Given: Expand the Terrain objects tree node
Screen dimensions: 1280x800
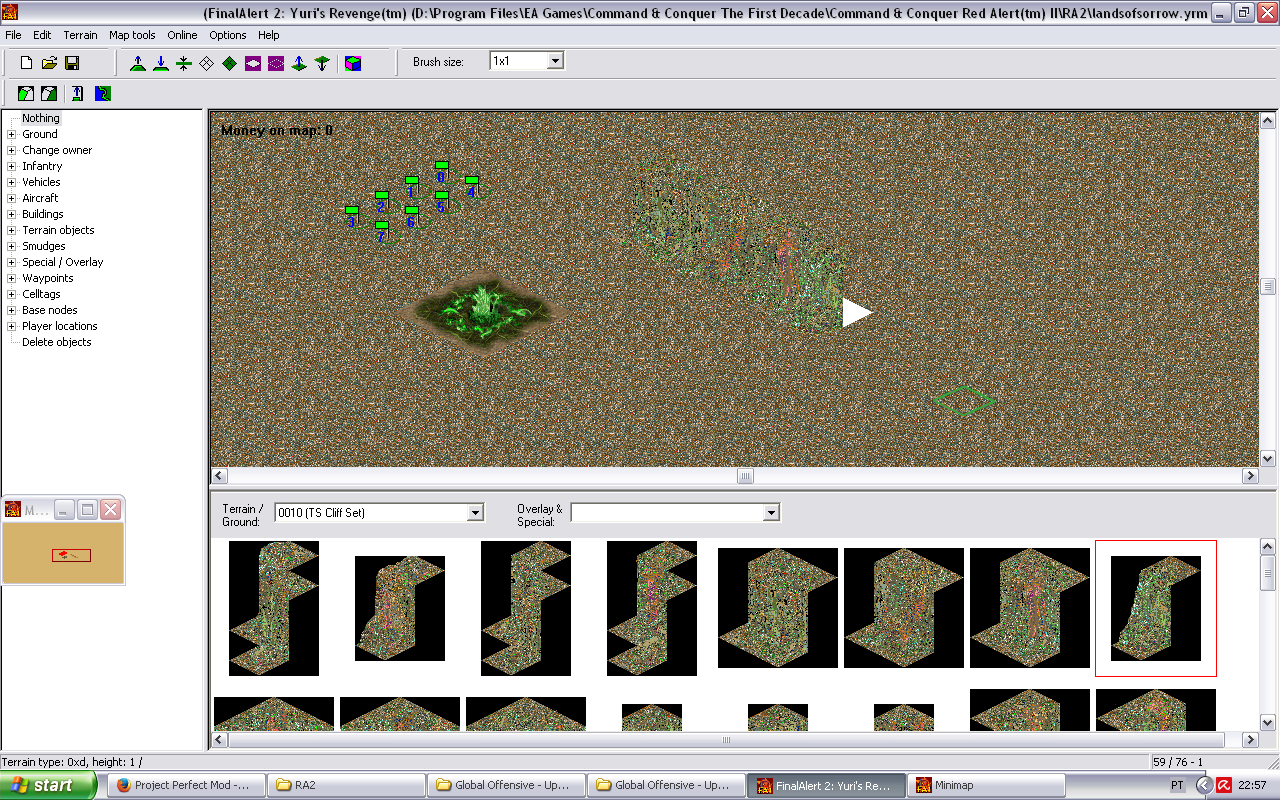Looking at the screenshot, I should [12, 230].
